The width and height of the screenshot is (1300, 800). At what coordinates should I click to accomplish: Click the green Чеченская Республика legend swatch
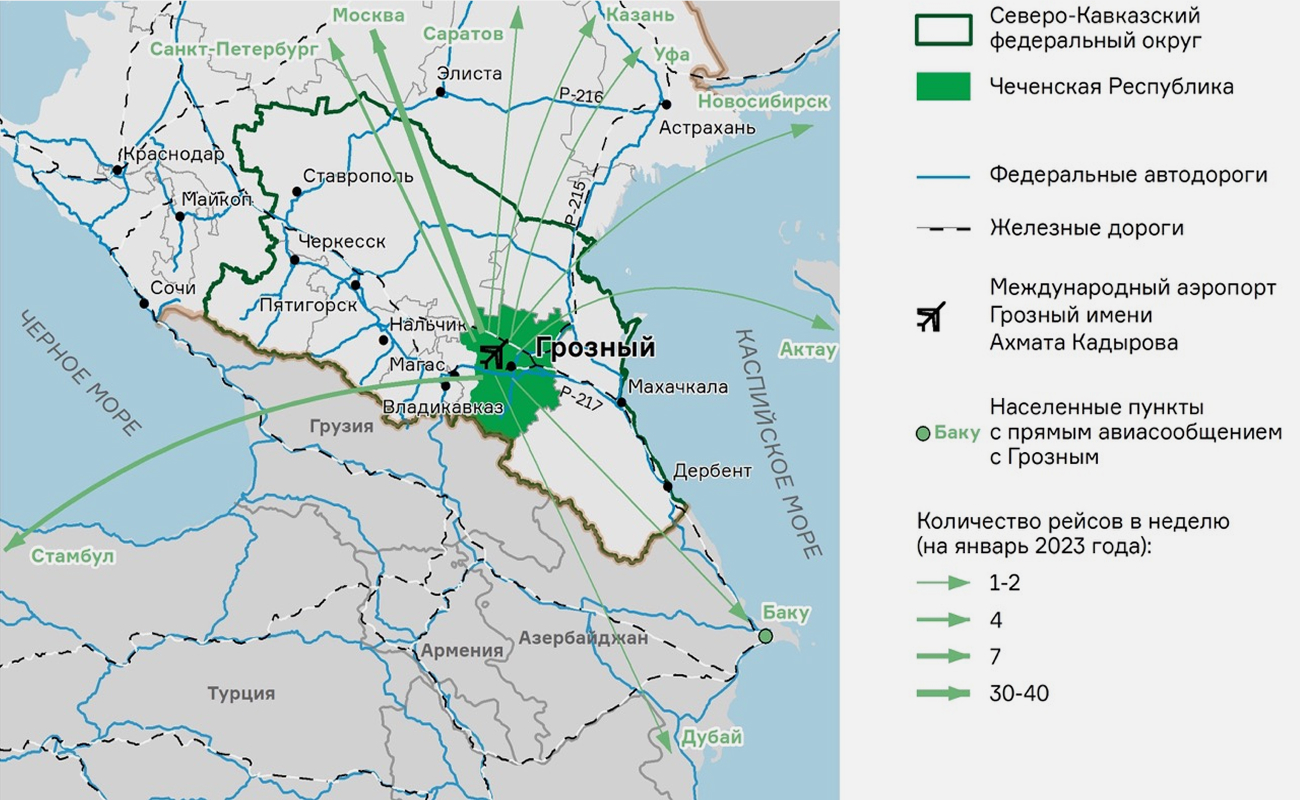pos(944,87)
